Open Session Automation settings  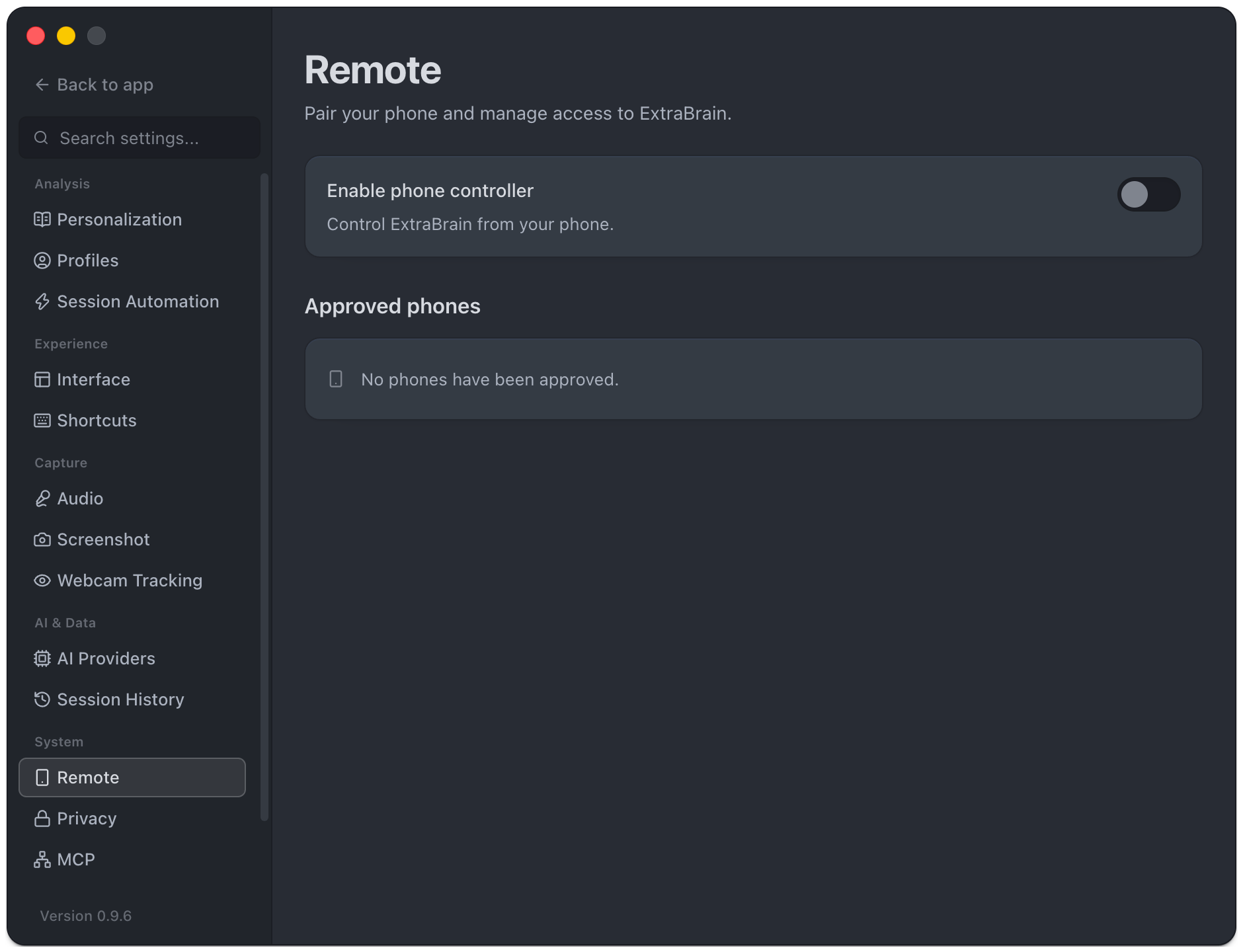(132, 301)
